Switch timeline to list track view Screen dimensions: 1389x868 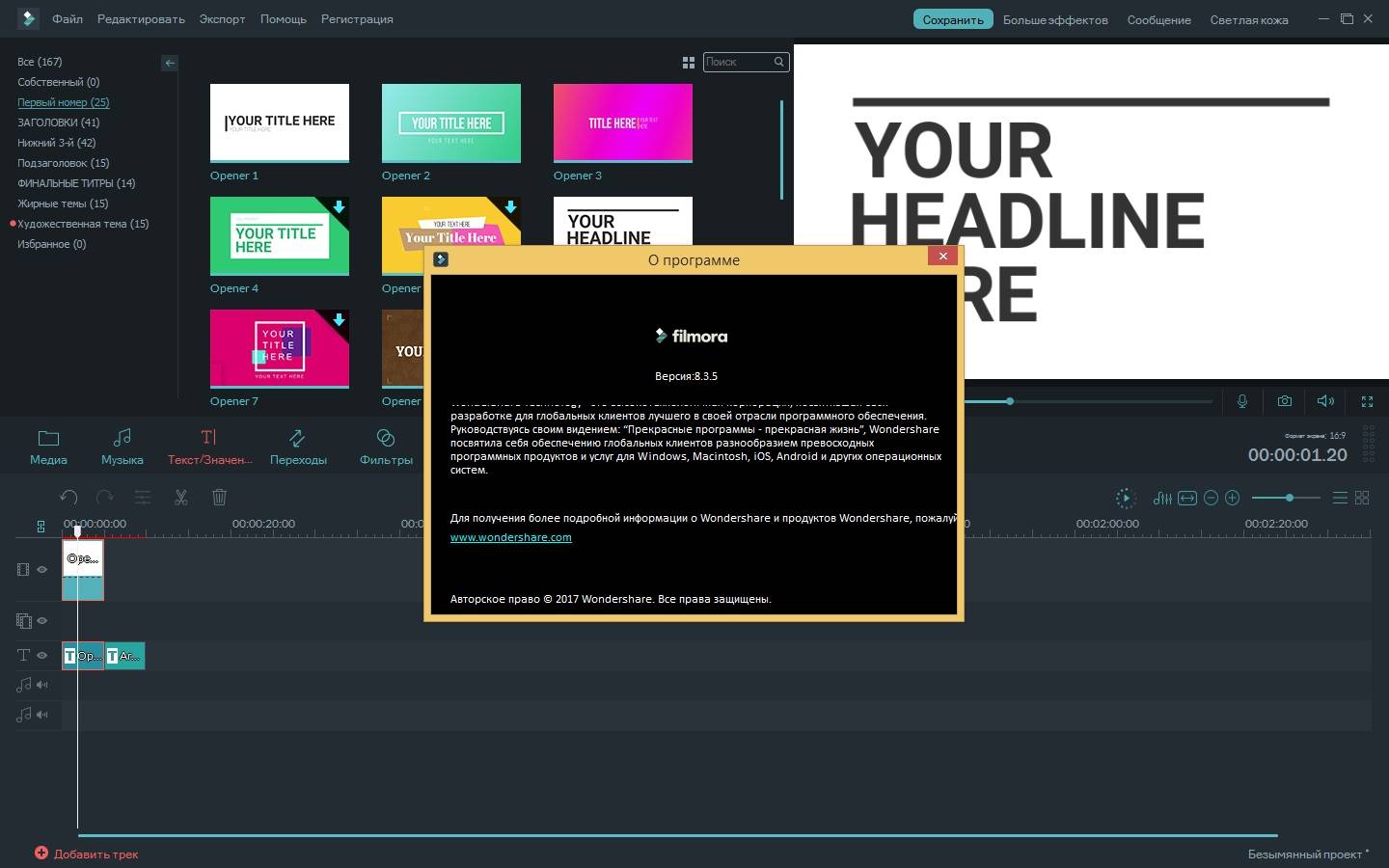pos(1340,498)
